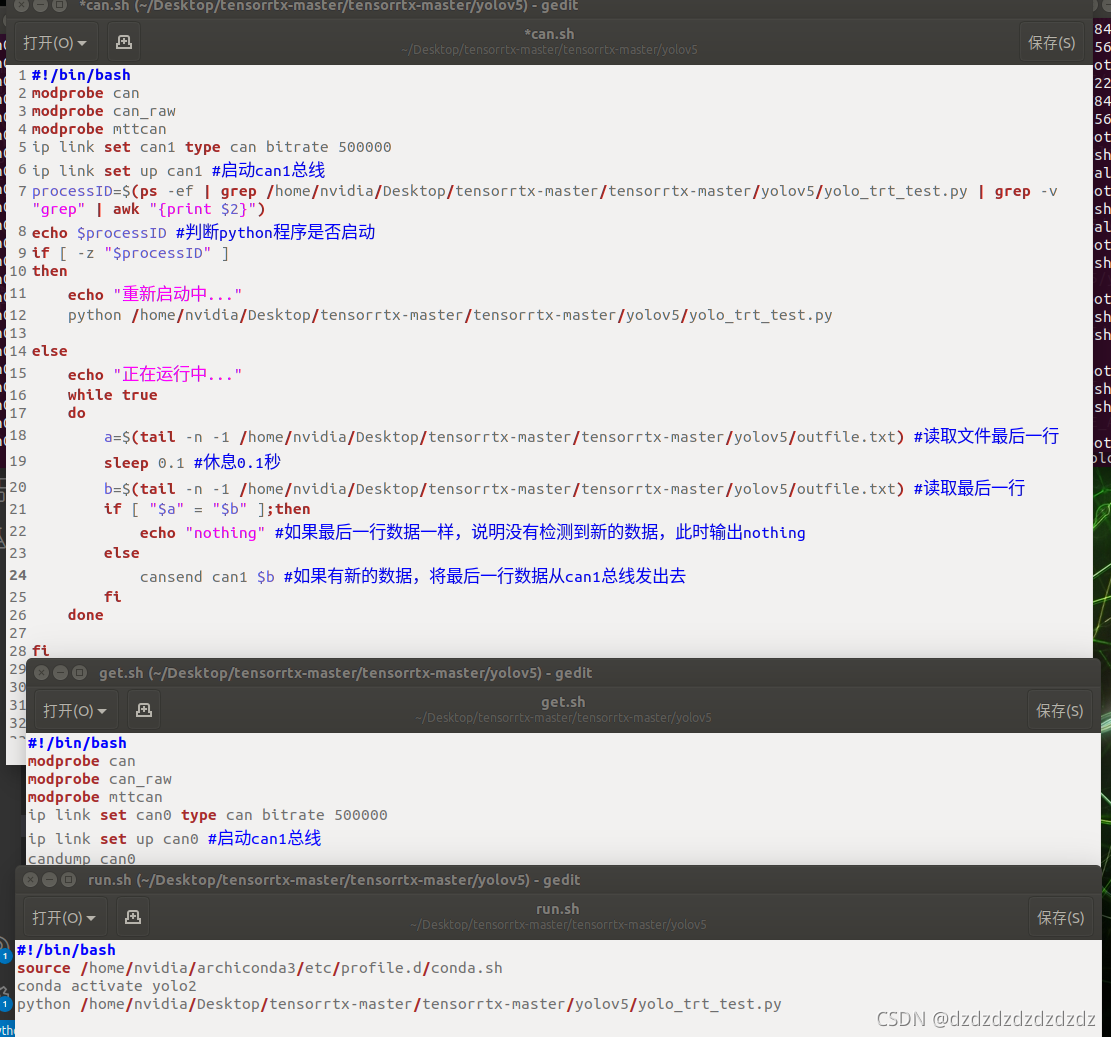Click the '#启动can1总线' comment on can.sh line 6
Screen dimensions: 1111x1037
point(269,170)
